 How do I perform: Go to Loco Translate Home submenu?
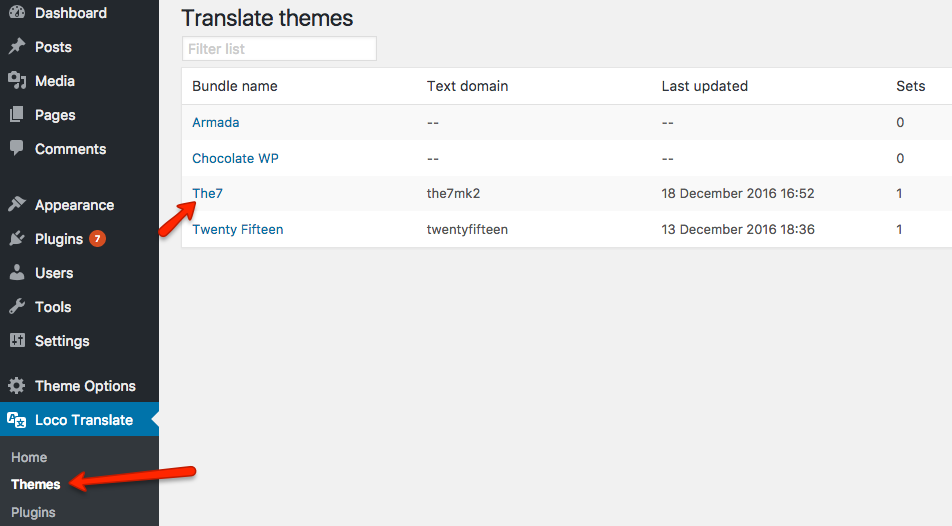click(29, 457)
